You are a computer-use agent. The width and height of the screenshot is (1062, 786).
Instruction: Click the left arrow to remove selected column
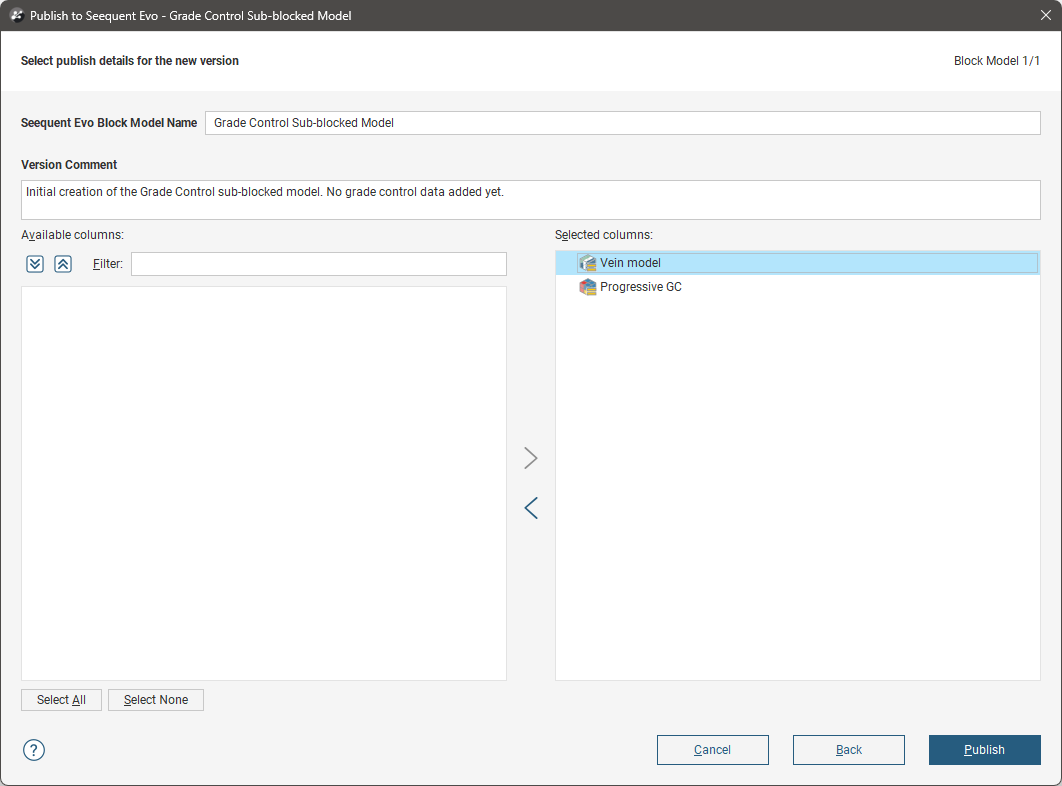[531, 508]
